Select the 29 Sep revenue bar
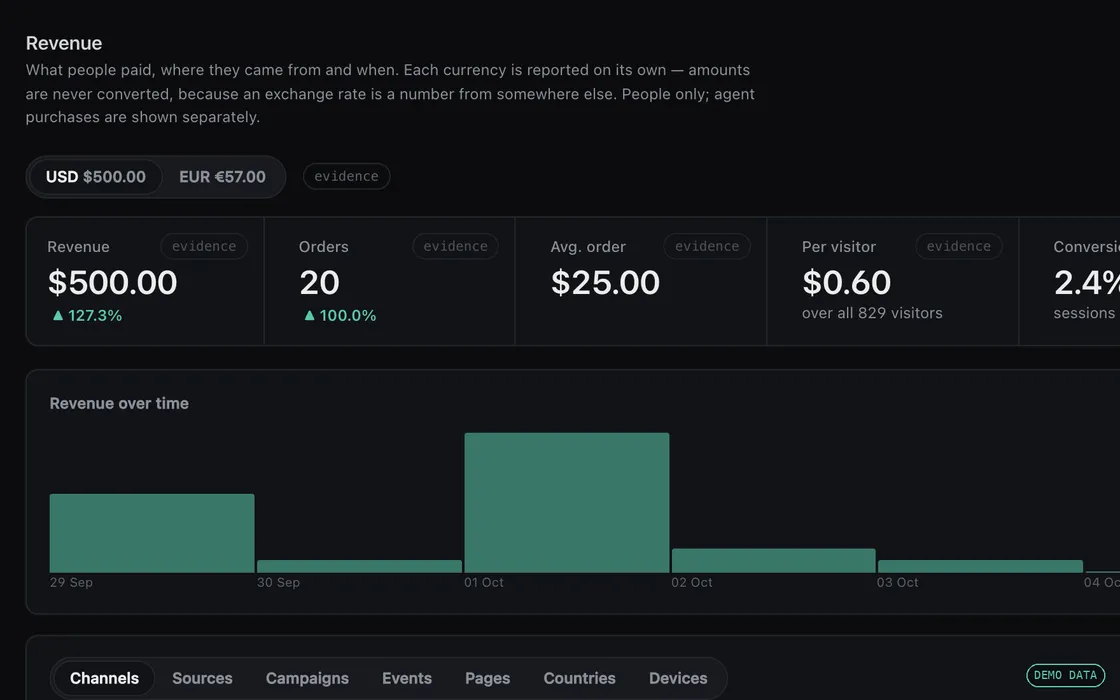This screenshot has height=700, width=1120. 152,533
